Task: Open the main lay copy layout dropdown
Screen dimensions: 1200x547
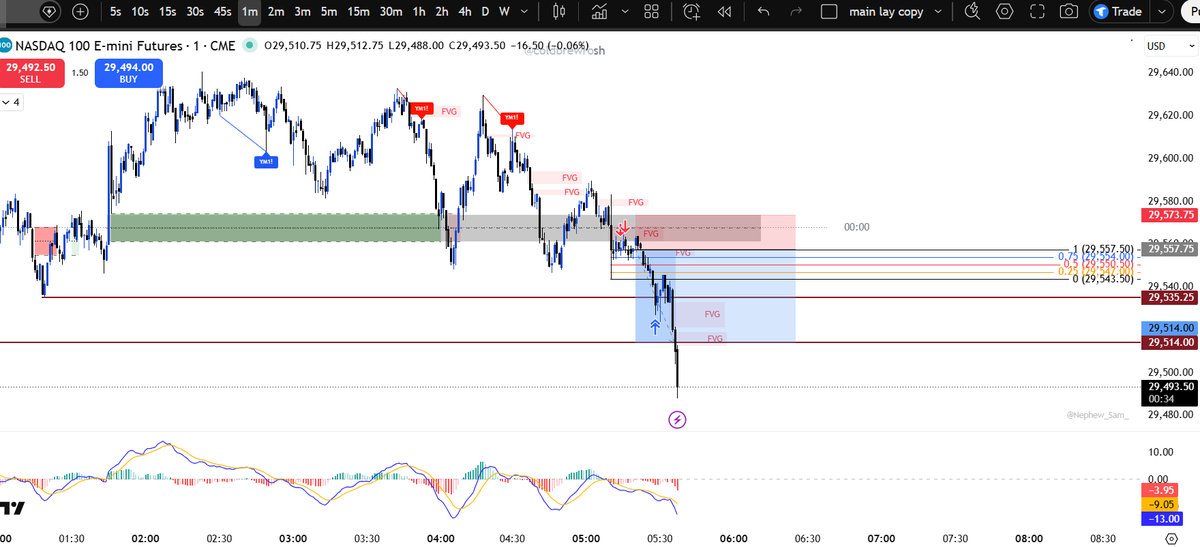Action: 936,12
